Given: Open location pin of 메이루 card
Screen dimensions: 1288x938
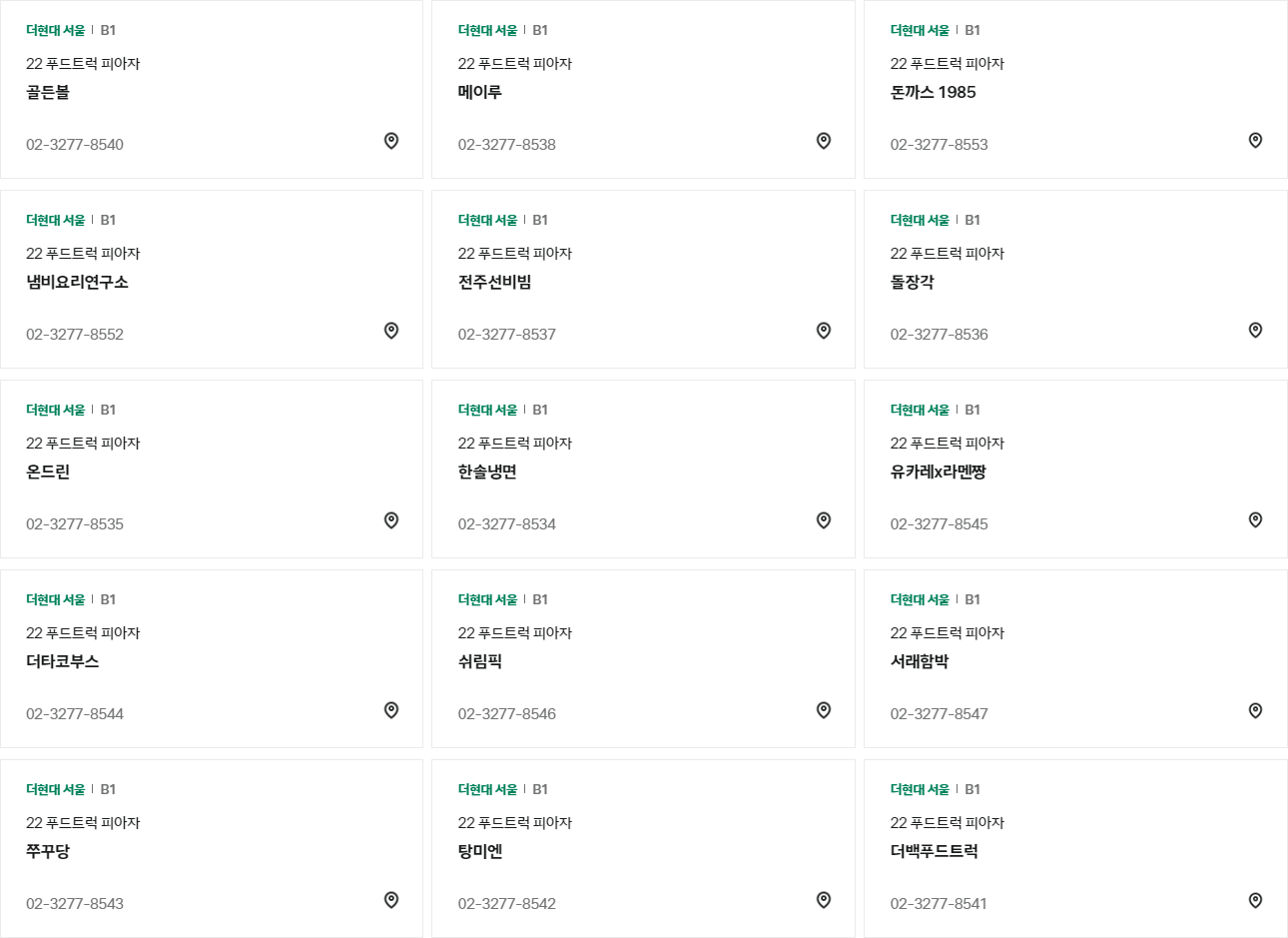Looking at the screenshot, I should pos(824,141).
